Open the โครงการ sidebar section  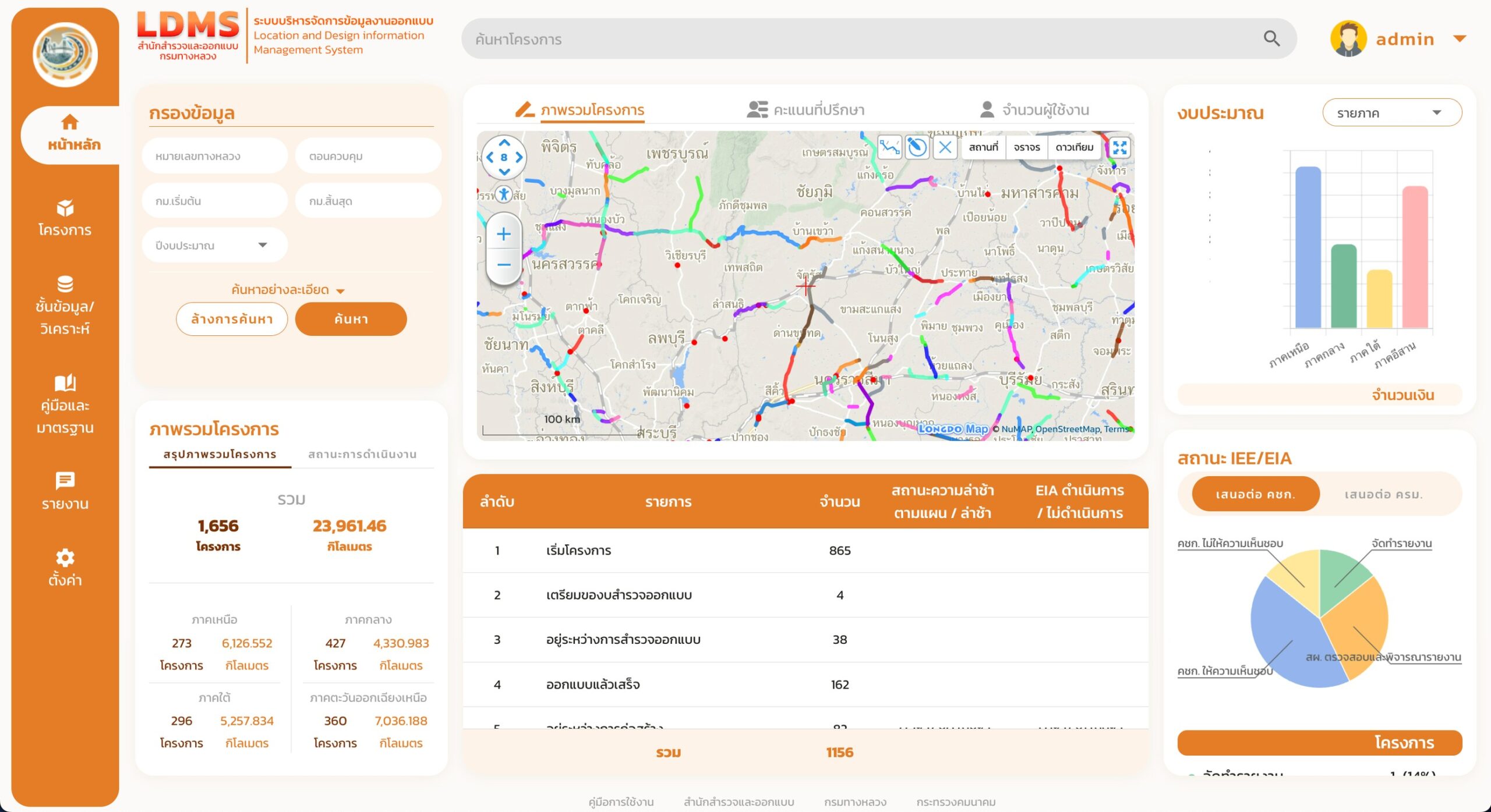[x=65, y=218]
